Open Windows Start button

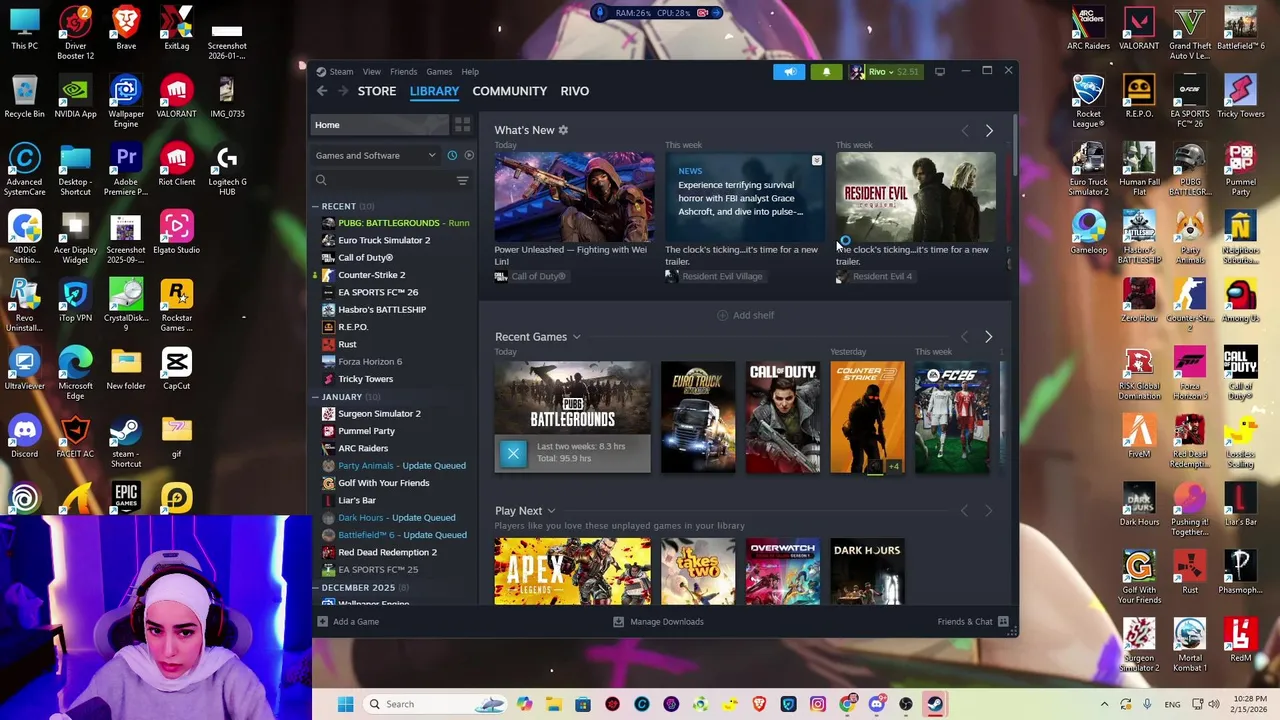[345, 704]
